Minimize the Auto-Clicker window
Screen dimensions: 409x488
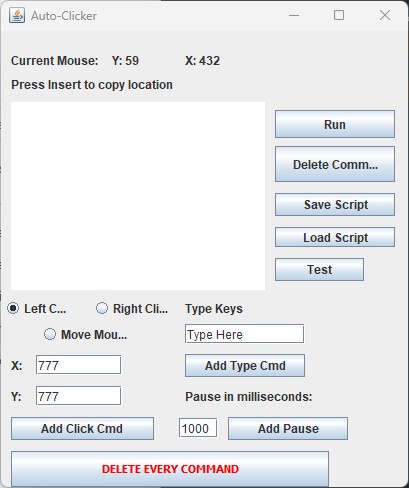click(x=294, y=15)
